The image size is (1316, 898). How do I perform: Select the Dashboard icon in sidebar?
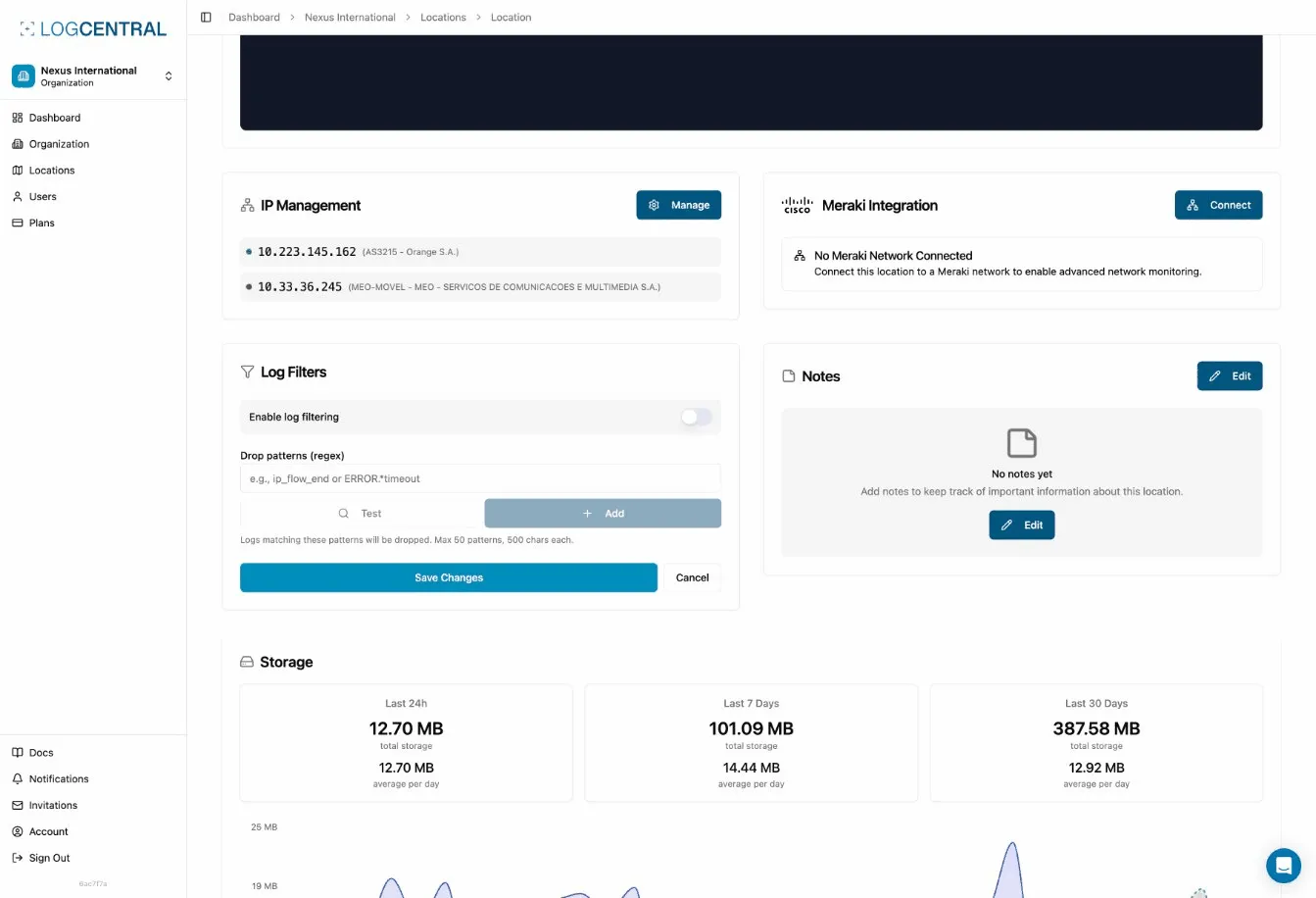(17, 118)
